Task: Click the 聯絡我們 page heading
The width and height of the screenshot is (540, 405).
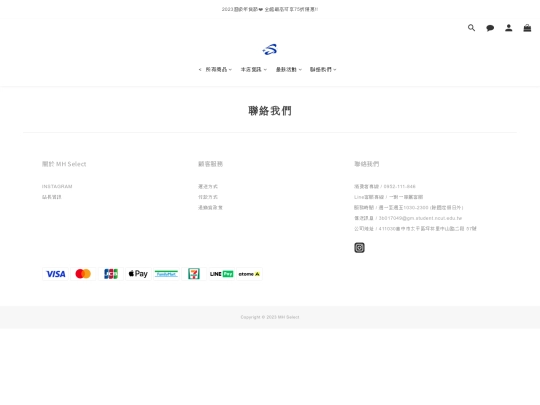Action: [x=270, y=111]
